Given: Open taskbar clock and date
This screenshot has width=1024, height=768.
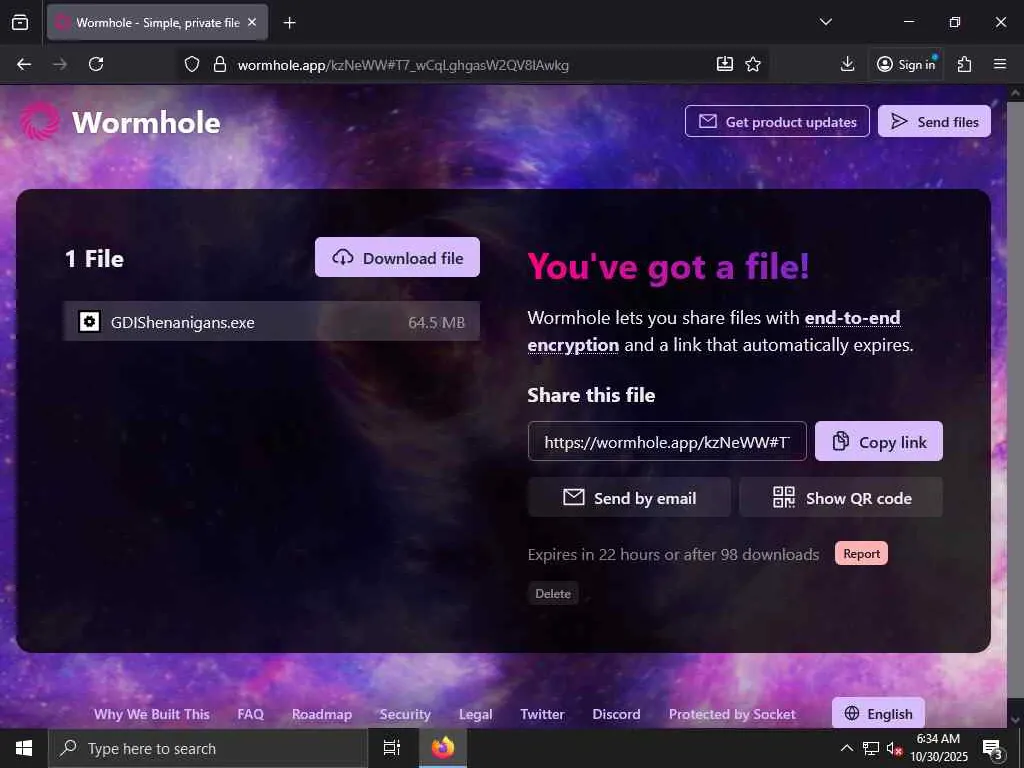Looking at the screenshot, I should (938, 748).
